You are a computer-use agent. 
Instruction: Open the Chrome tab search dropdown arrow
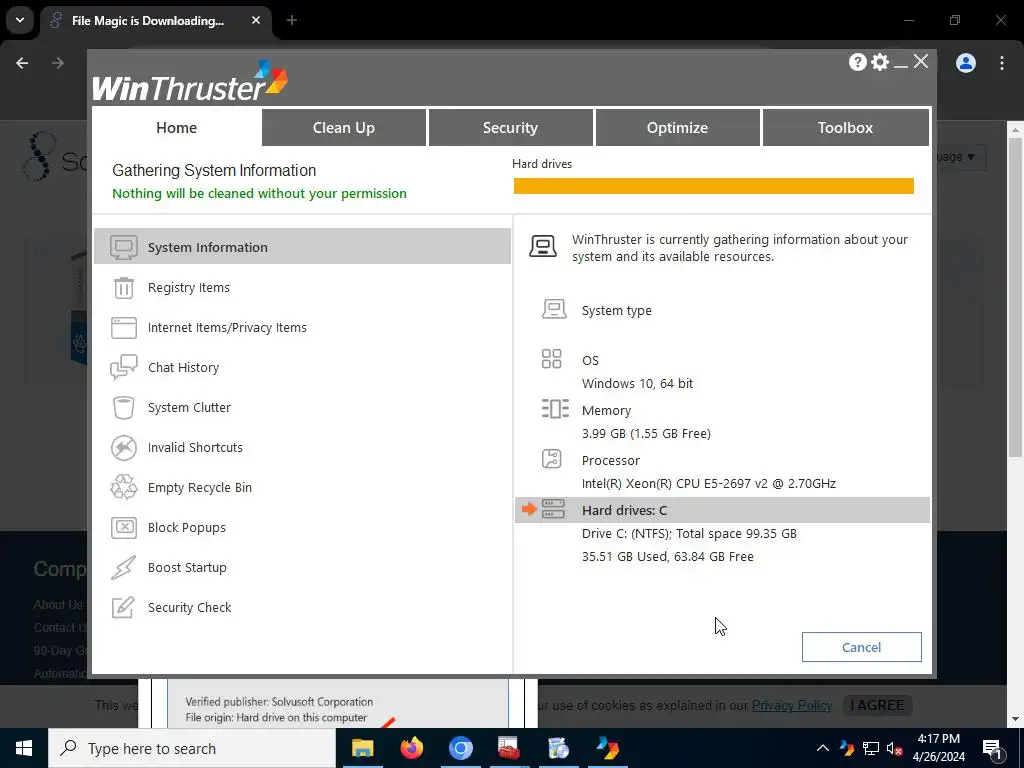coord(20,20)
